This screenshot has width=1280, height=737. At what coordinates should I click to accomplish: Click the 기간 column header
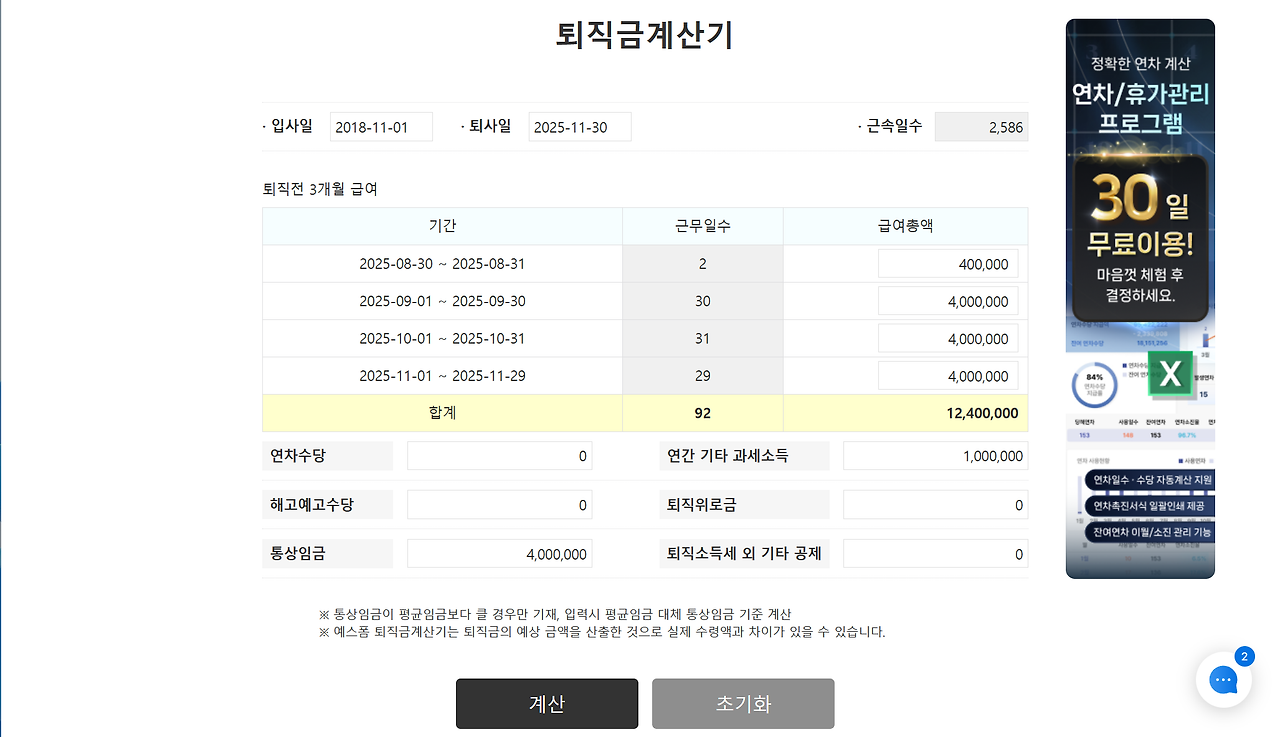(442, 226)
